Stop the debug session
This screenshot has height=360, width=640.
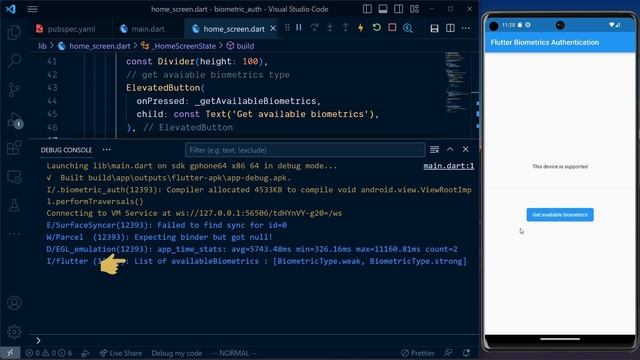[x=392, y=27]
